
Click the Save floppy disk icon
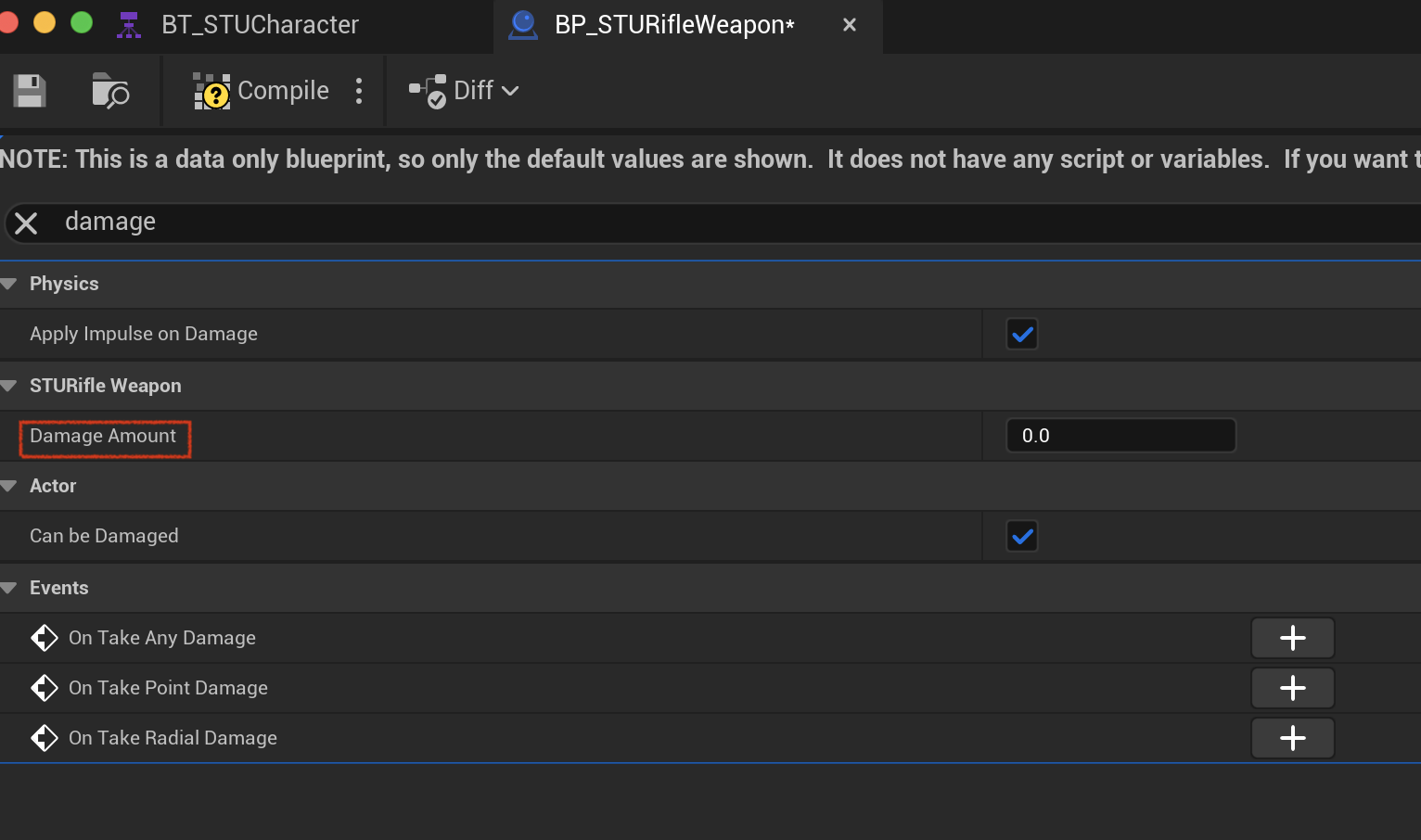click(x=30, y=91)
